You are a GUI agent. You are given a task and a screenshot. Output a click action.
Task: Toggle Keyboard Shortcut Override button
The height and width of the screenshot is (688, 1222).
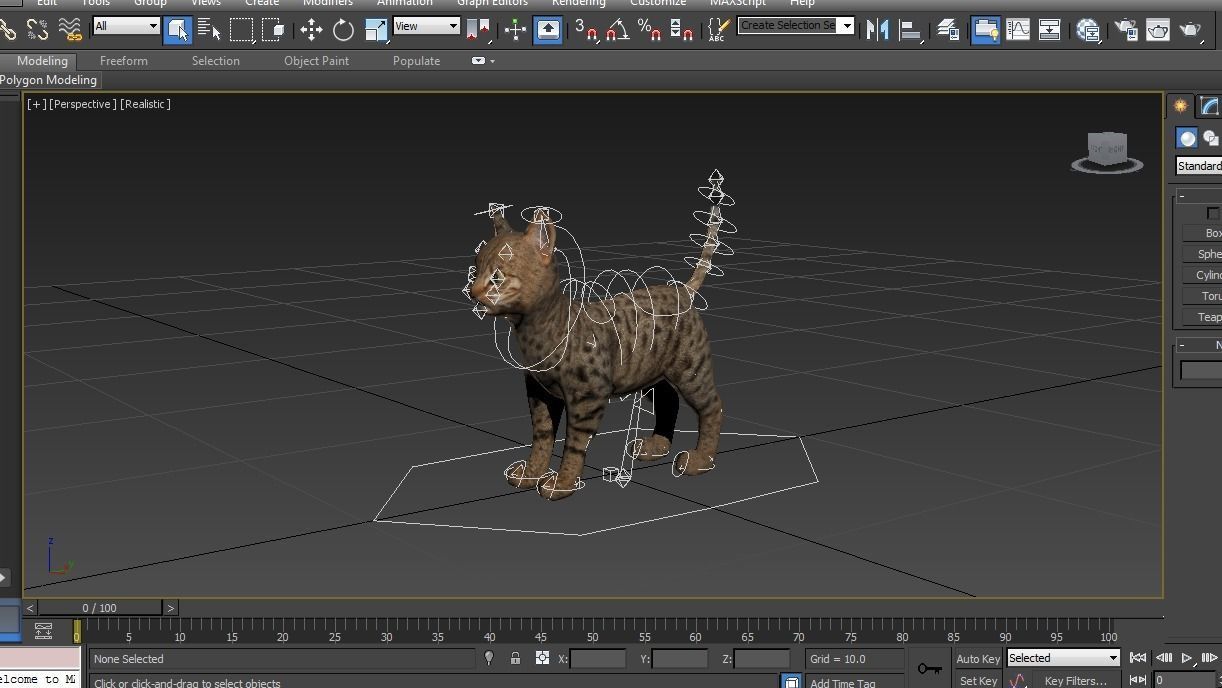click(x=549, y=30)
